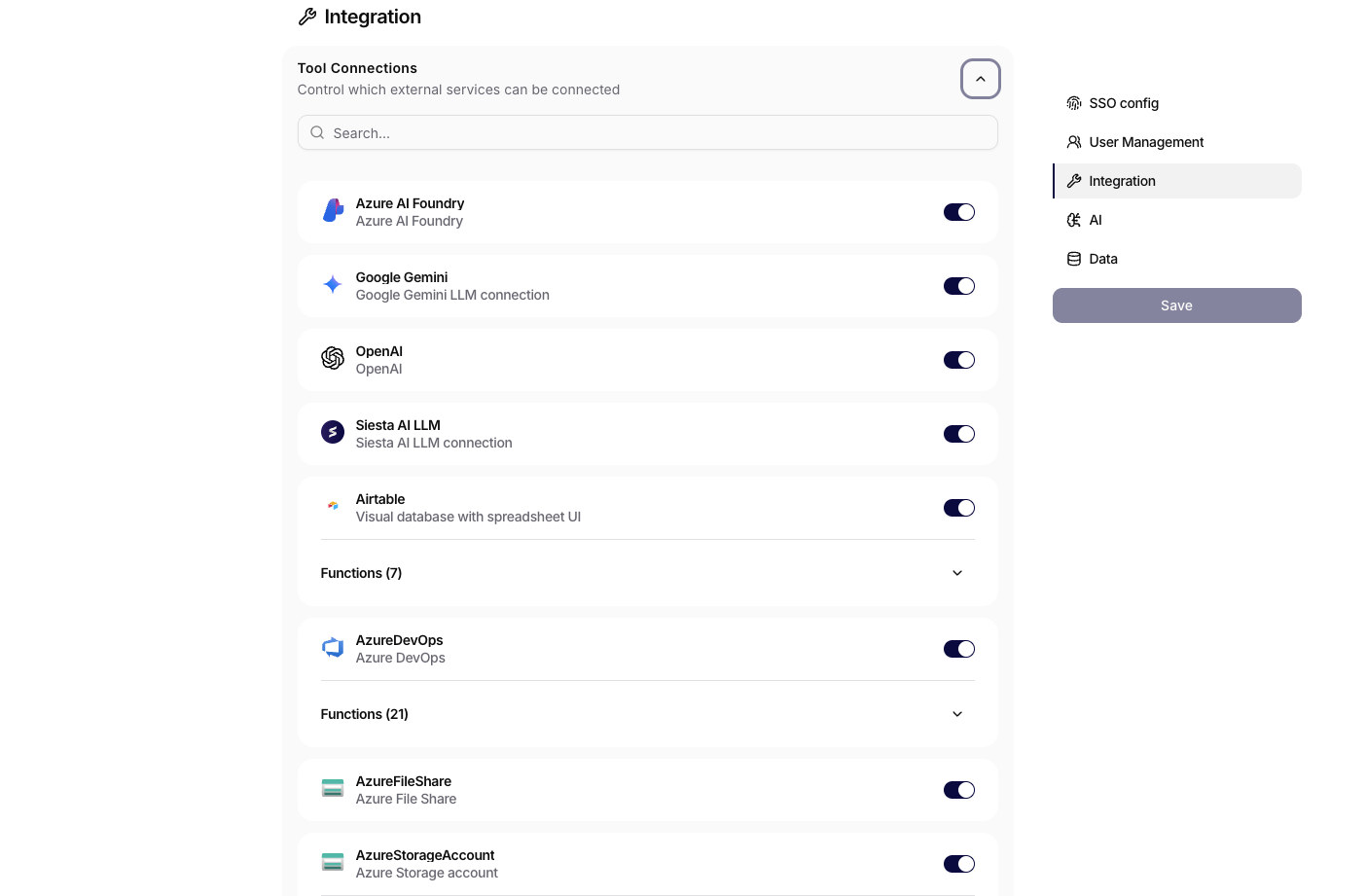Open User Management settings page
Viewport: 1366px width, 896px height.
1177,142
